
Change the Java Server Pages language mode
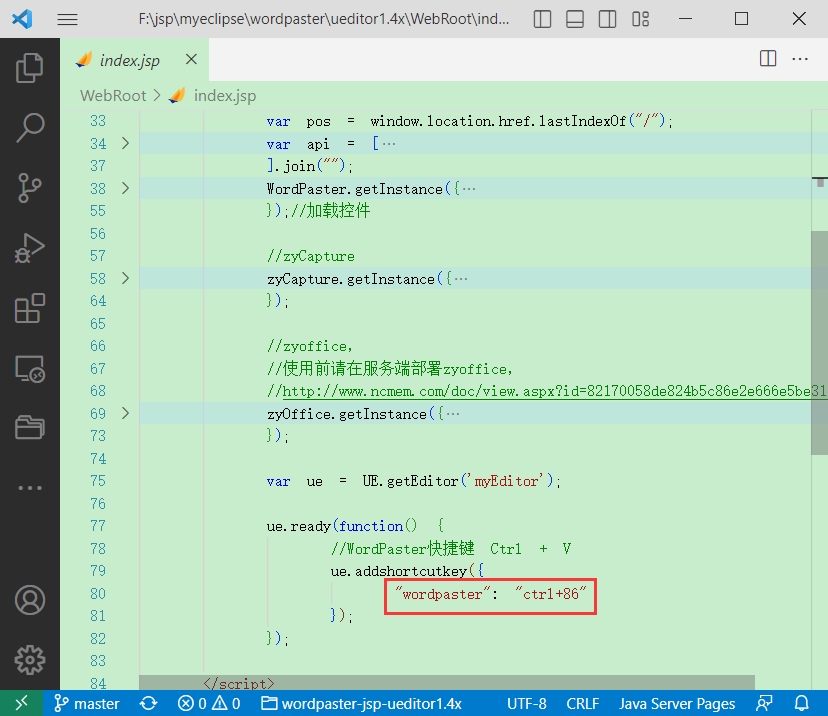(x=677, y=703)
